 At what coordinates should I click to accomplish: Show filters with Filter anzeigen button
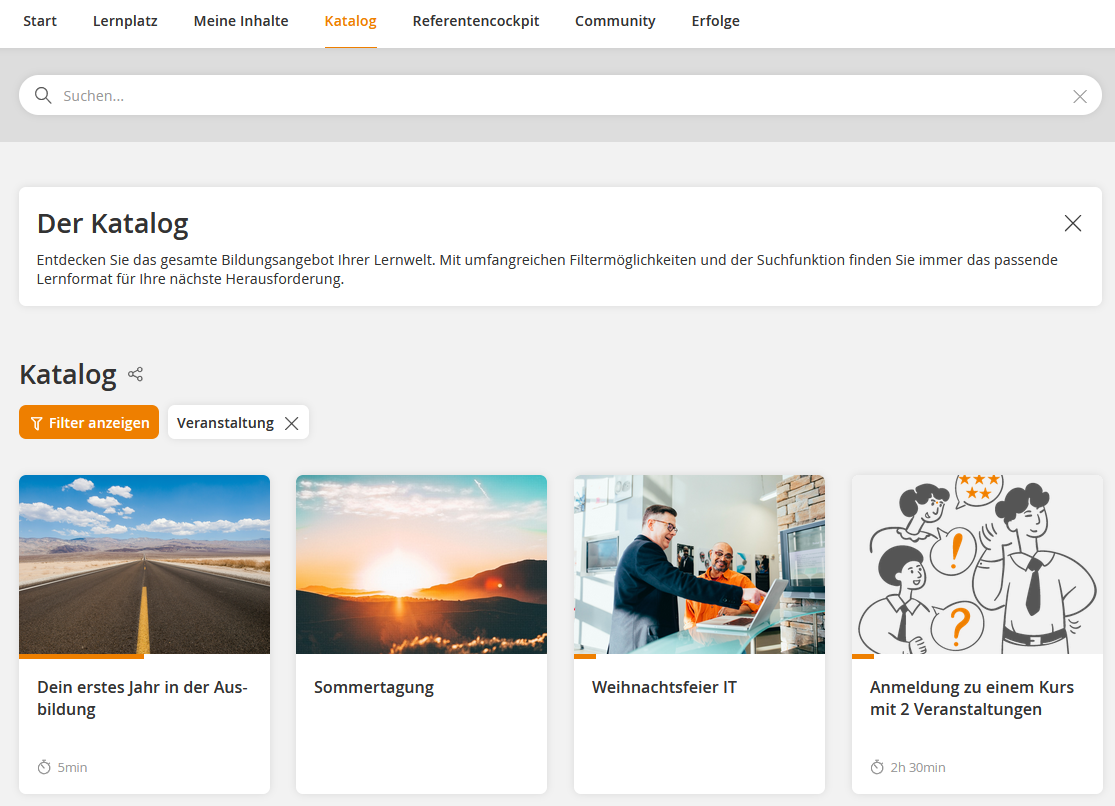click(x=89, y=423)
